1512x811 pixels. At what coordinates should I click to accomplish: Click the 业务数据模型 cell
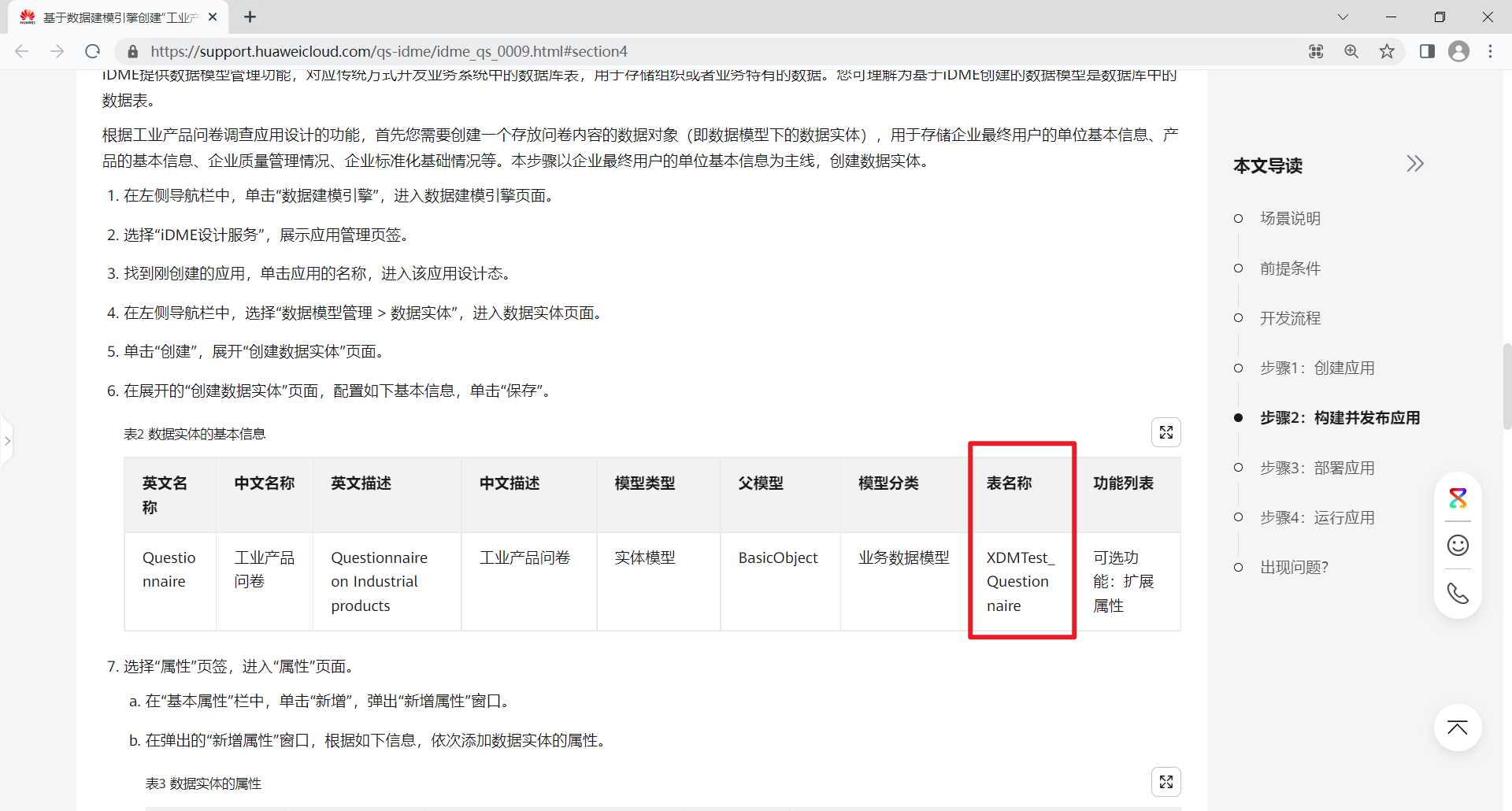[x=905, y=581]
